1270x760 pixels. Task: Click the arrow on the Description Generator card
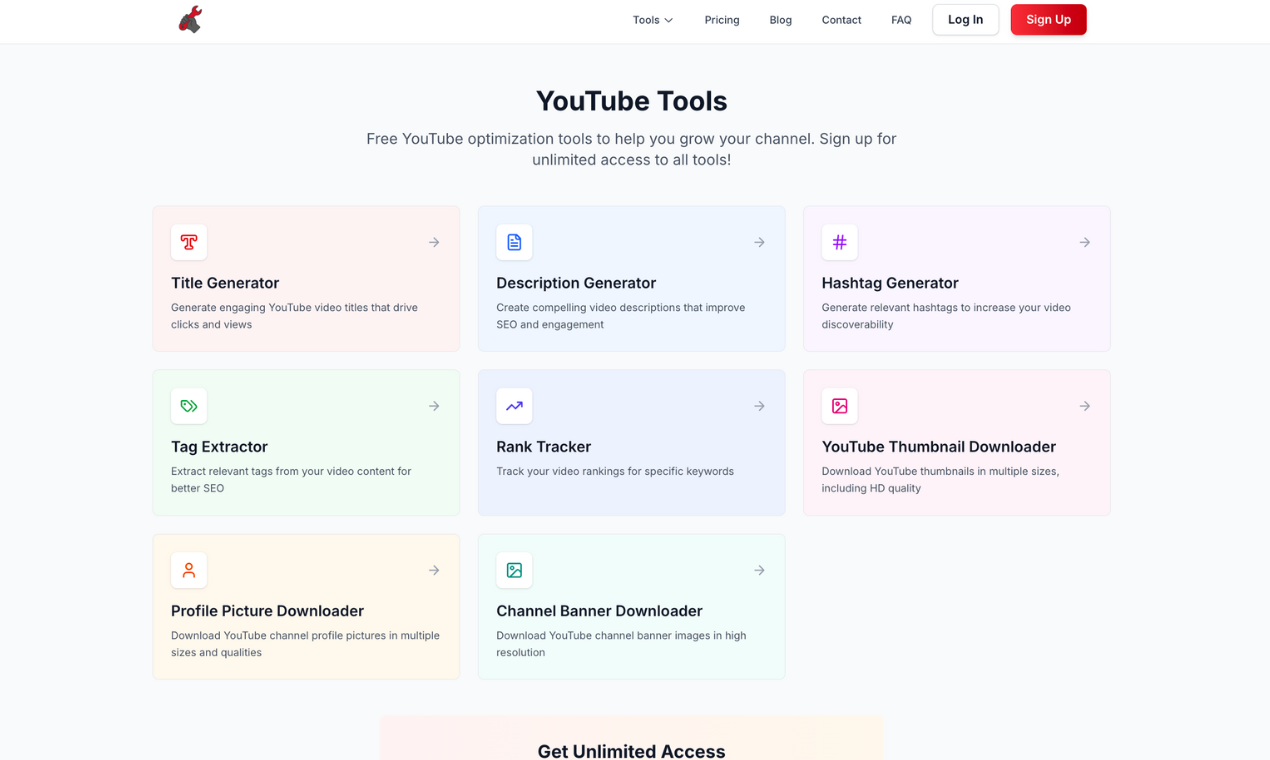[760, 242]
